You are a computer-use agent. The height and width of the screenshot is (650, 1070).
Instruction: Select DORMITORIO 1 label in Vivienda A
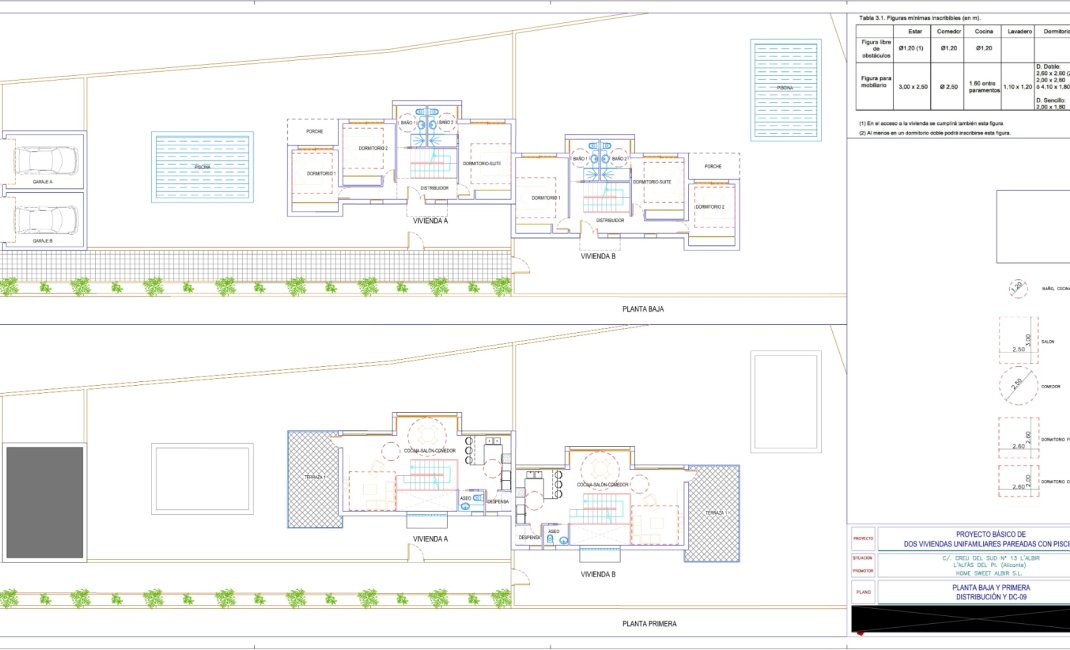(x=321, y=174)
